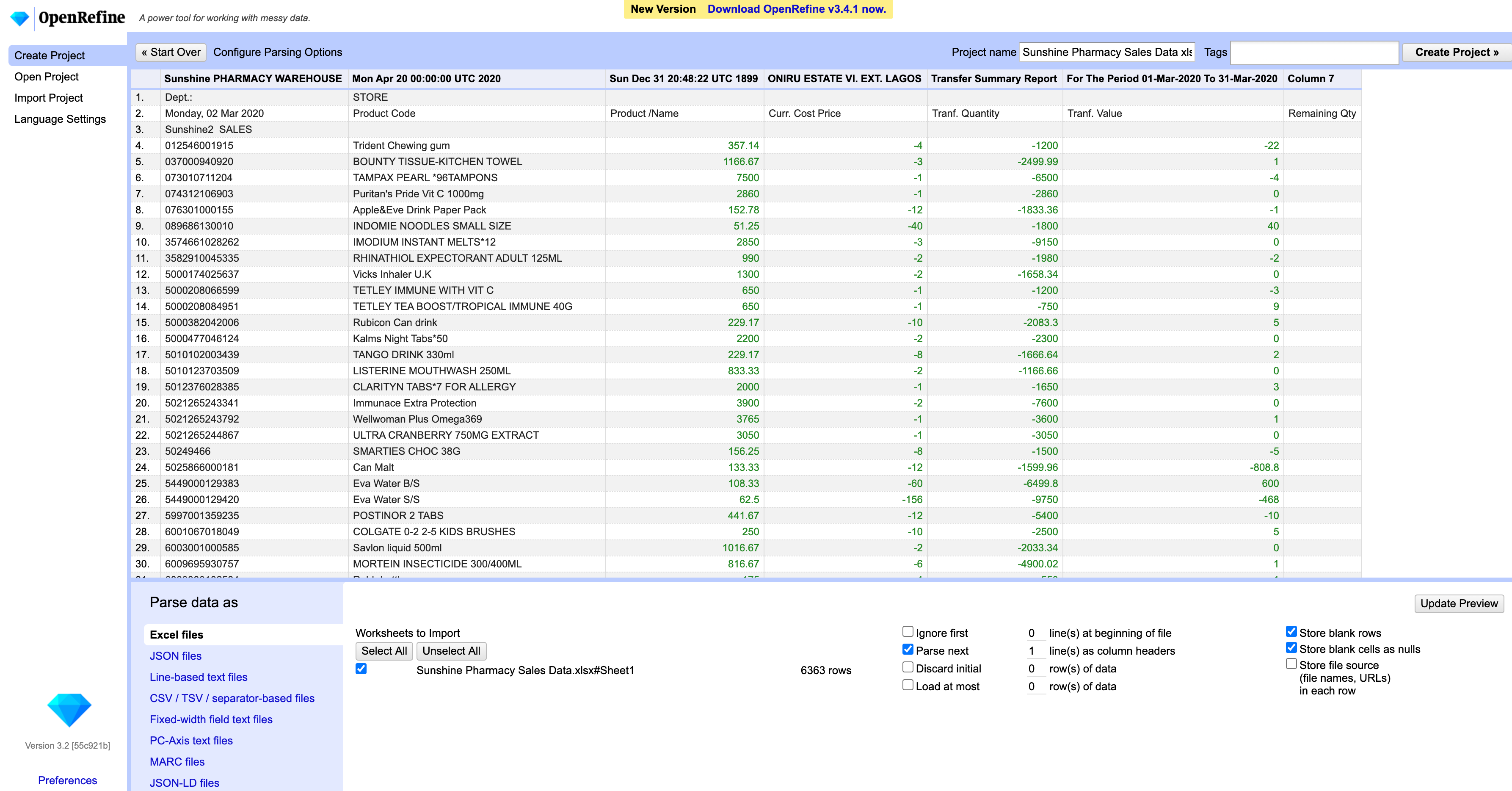Click the OpenRefine diamond logo at top

pyautogui.click(x=20, y=18)
